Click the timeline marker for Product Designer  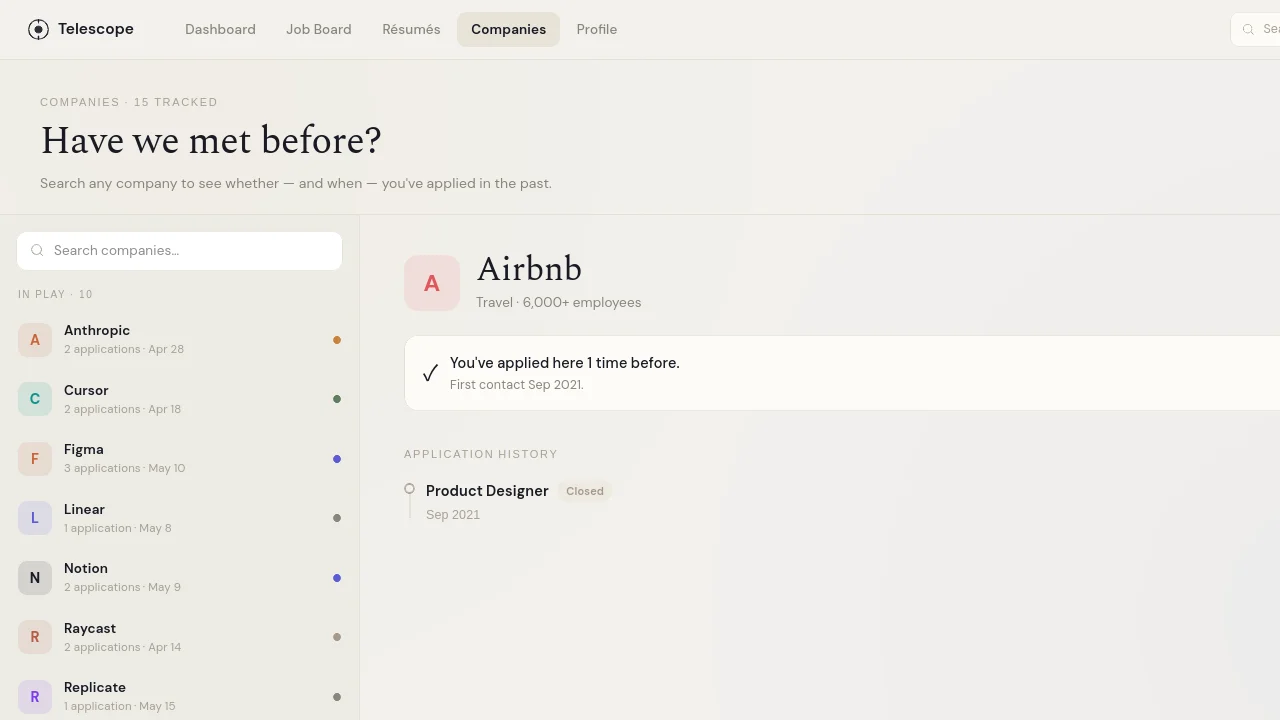pyautogui.click(x=409, y=489)
